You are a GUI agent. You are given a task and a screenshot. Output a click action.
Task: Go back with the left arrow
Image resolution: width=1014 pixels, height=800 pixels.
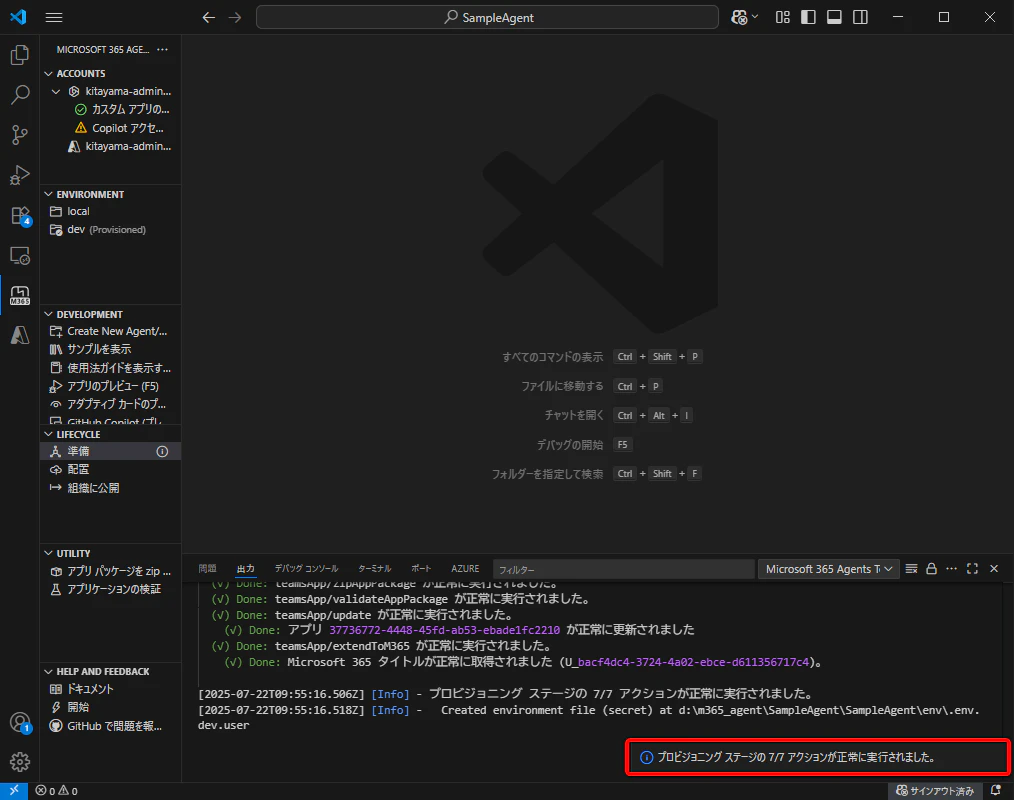coord(208,17)
